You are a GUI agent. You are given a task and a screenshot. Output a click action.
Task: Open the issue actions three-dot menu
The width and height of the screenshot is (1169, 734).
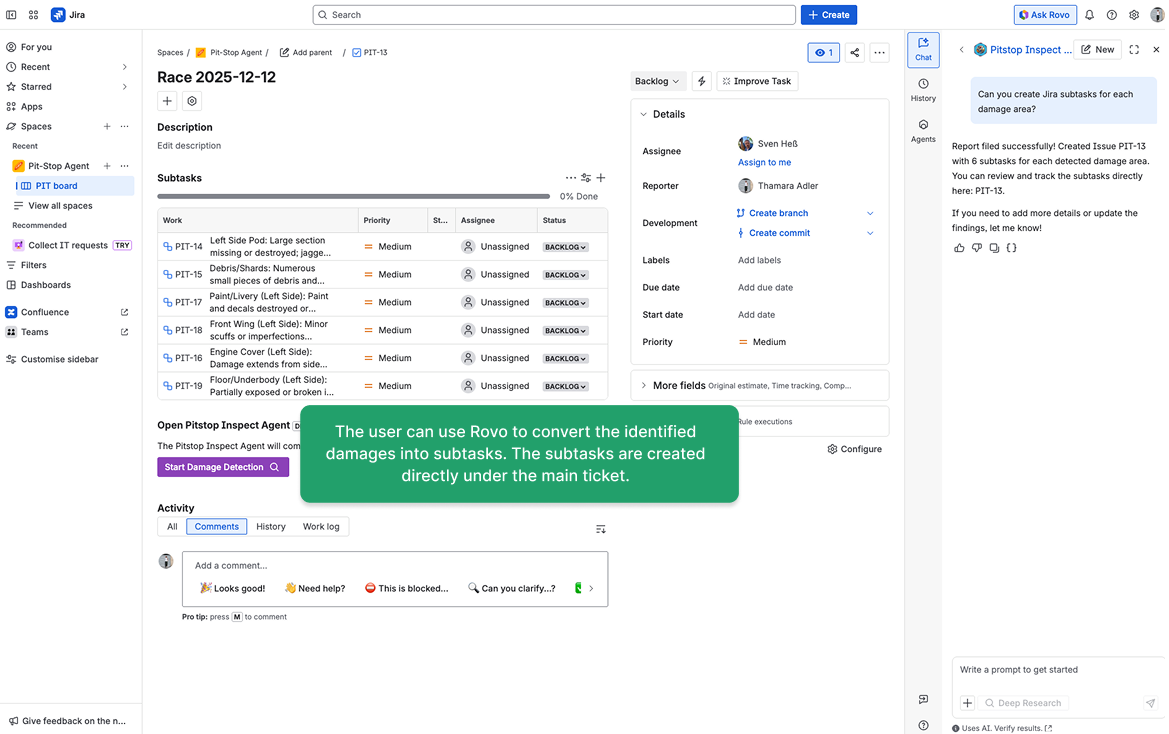click(x=880, y=53)
